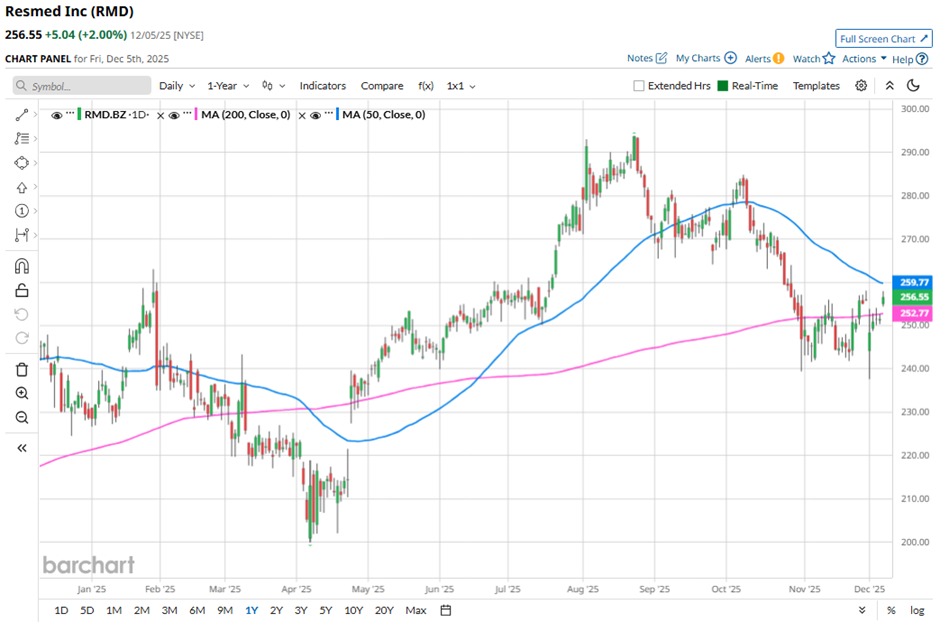Open chart settings gear
The width and height of the screenshot is (940, 623).
point(861,86)
